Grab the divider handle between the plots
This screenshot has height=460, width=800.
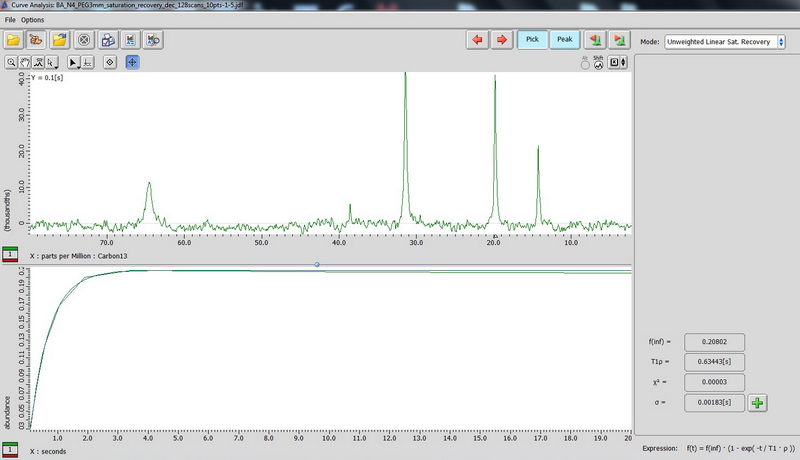pyautogui.click(x=317, y=265)
